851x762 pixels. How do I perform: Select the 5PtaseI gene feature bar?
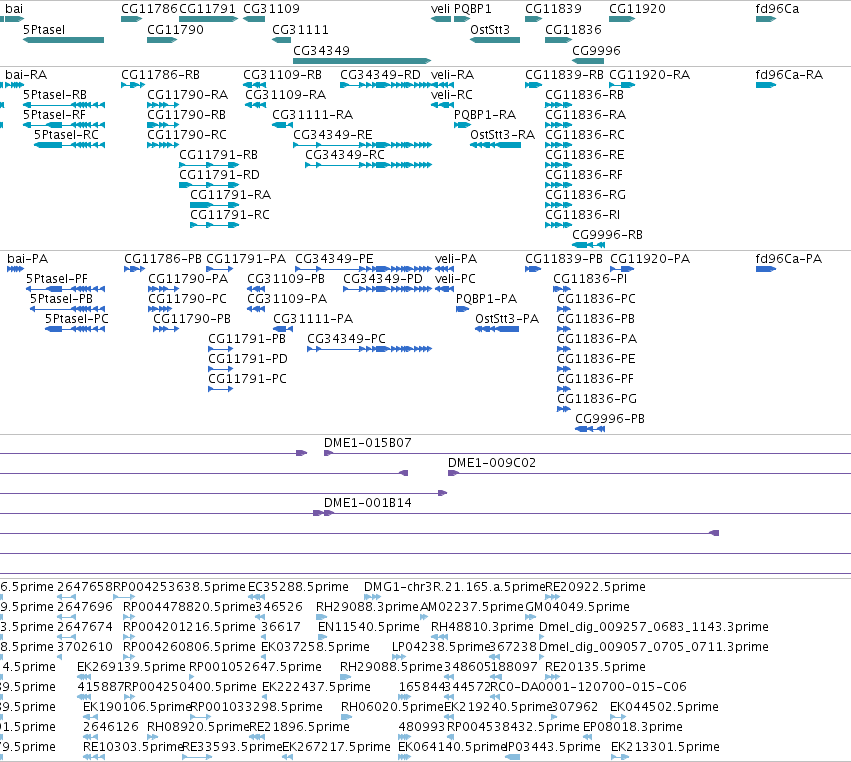coord(63,40)
